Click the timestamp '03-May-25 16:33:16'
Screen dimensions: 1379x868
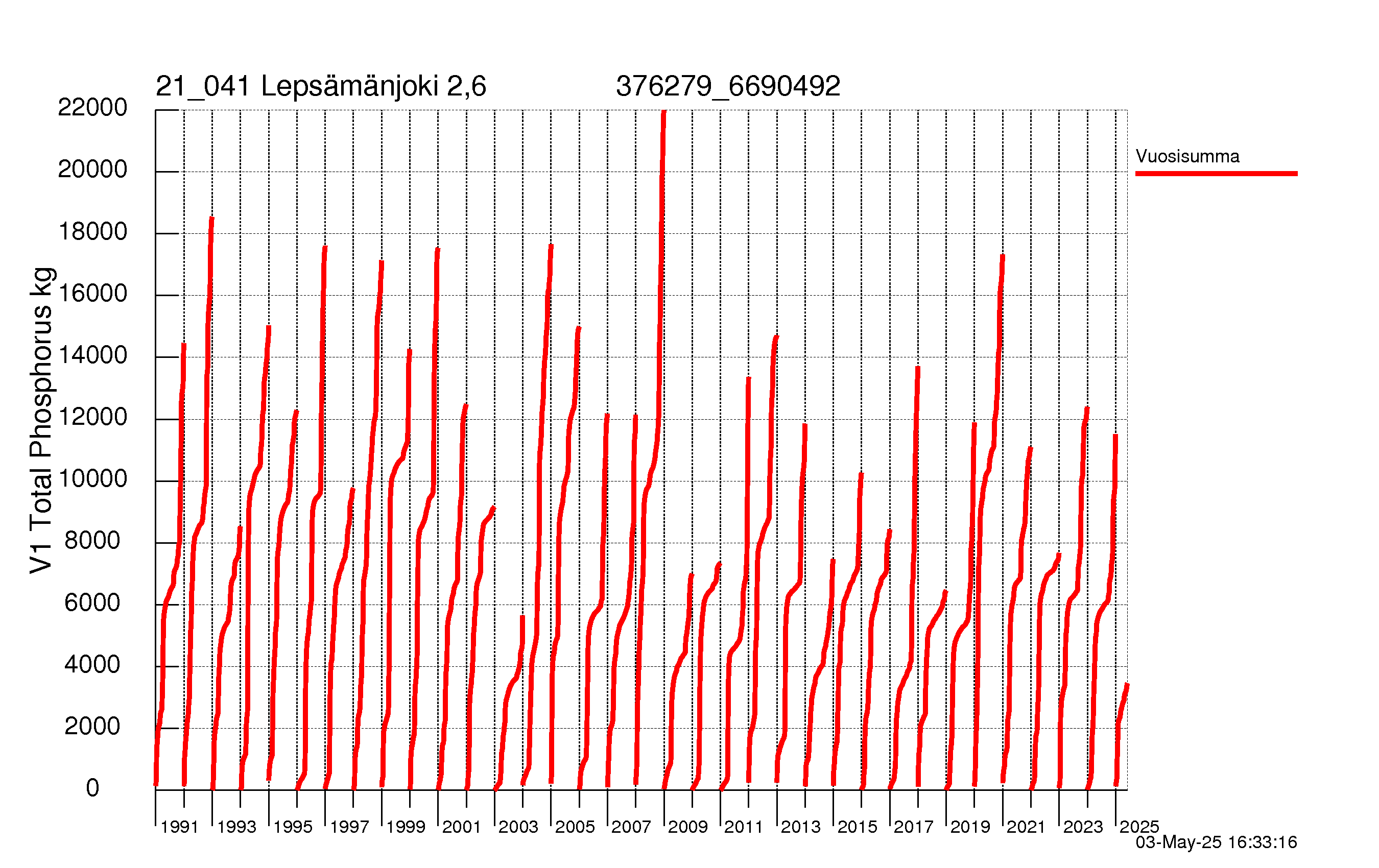coord(1217,842)
